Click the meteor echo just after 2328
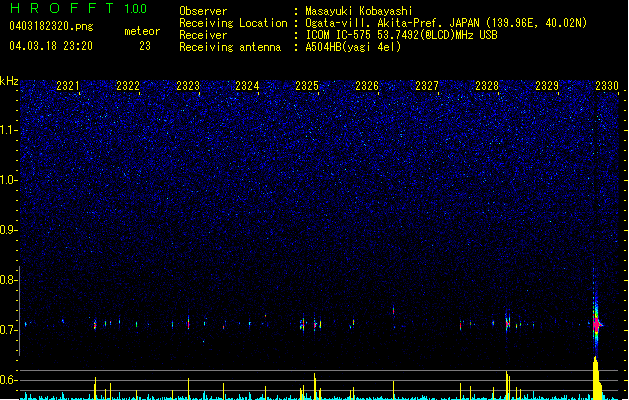Viewport: 629px width, 400px height. coord(507,323)
